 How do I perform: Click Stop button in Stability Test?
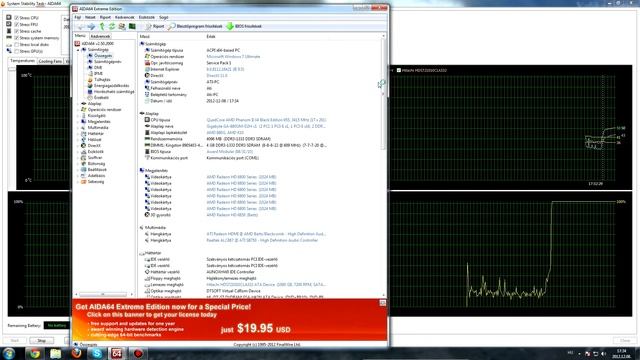(42, 340)
